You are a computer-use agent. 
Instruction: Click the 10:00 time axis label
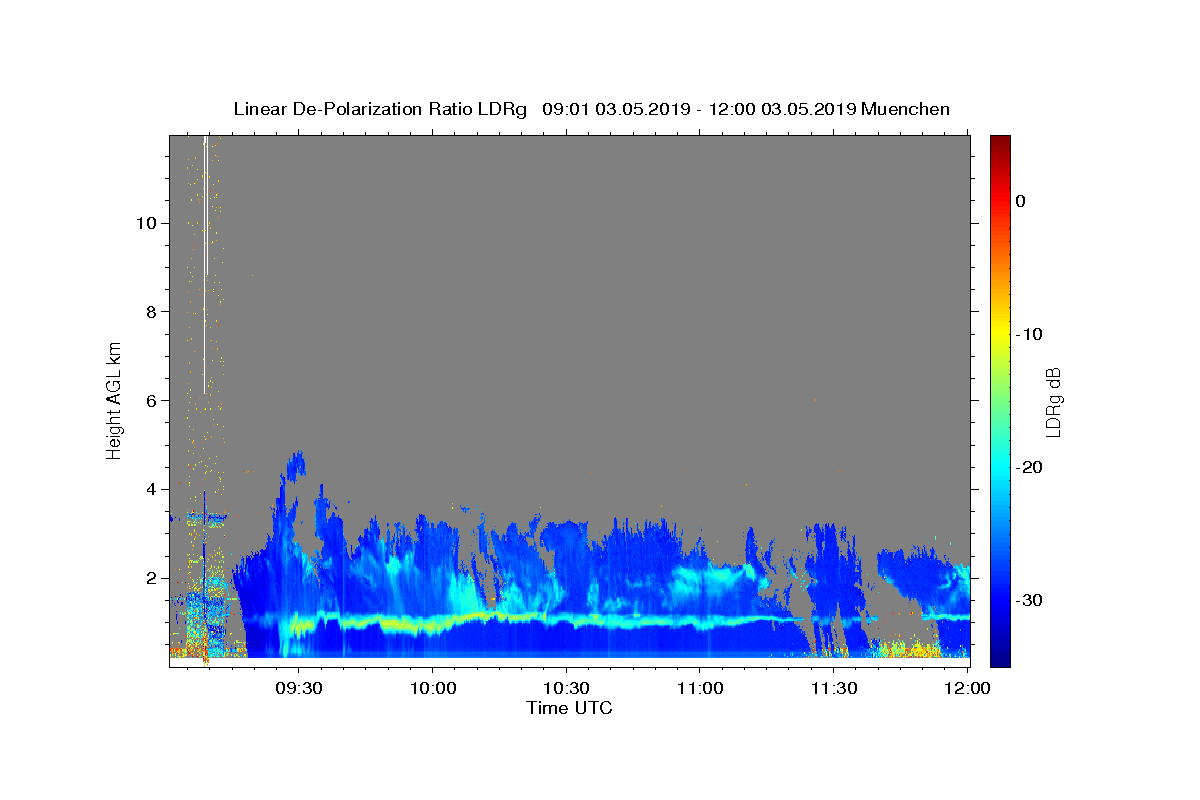[x=432, y=688]
